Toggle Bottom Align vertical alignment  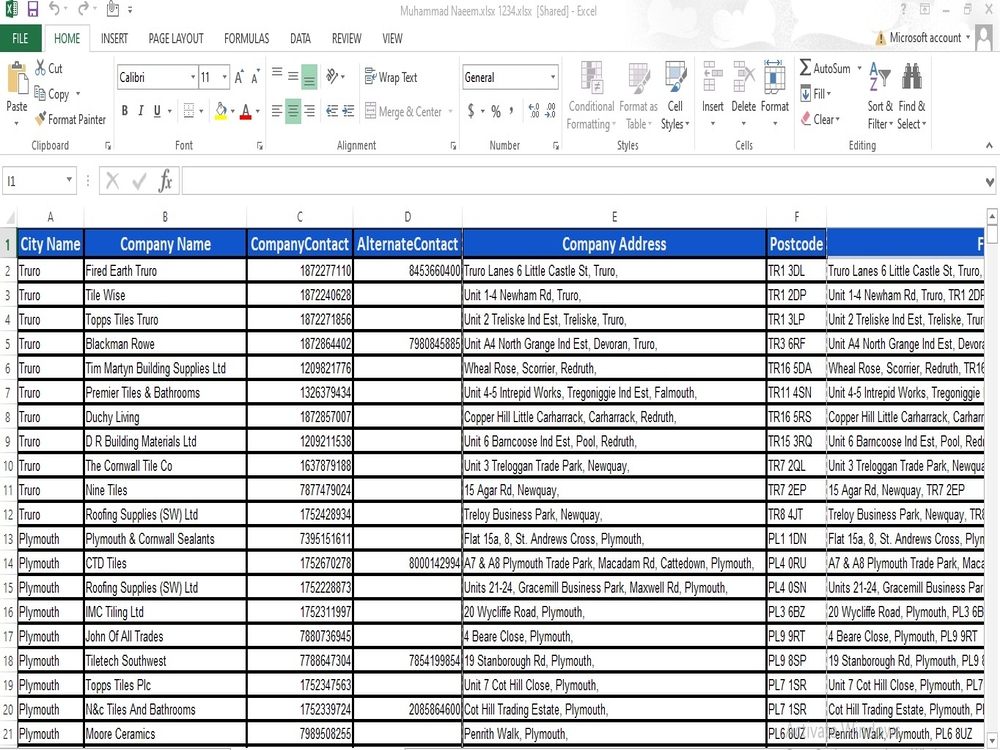309,77
